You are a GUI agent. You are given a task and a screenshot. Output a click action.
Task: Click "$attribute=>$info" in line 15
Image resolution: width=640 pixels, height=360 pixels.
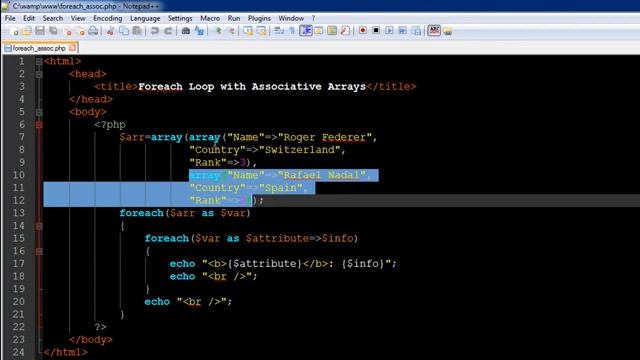click(x=299, y=238)
